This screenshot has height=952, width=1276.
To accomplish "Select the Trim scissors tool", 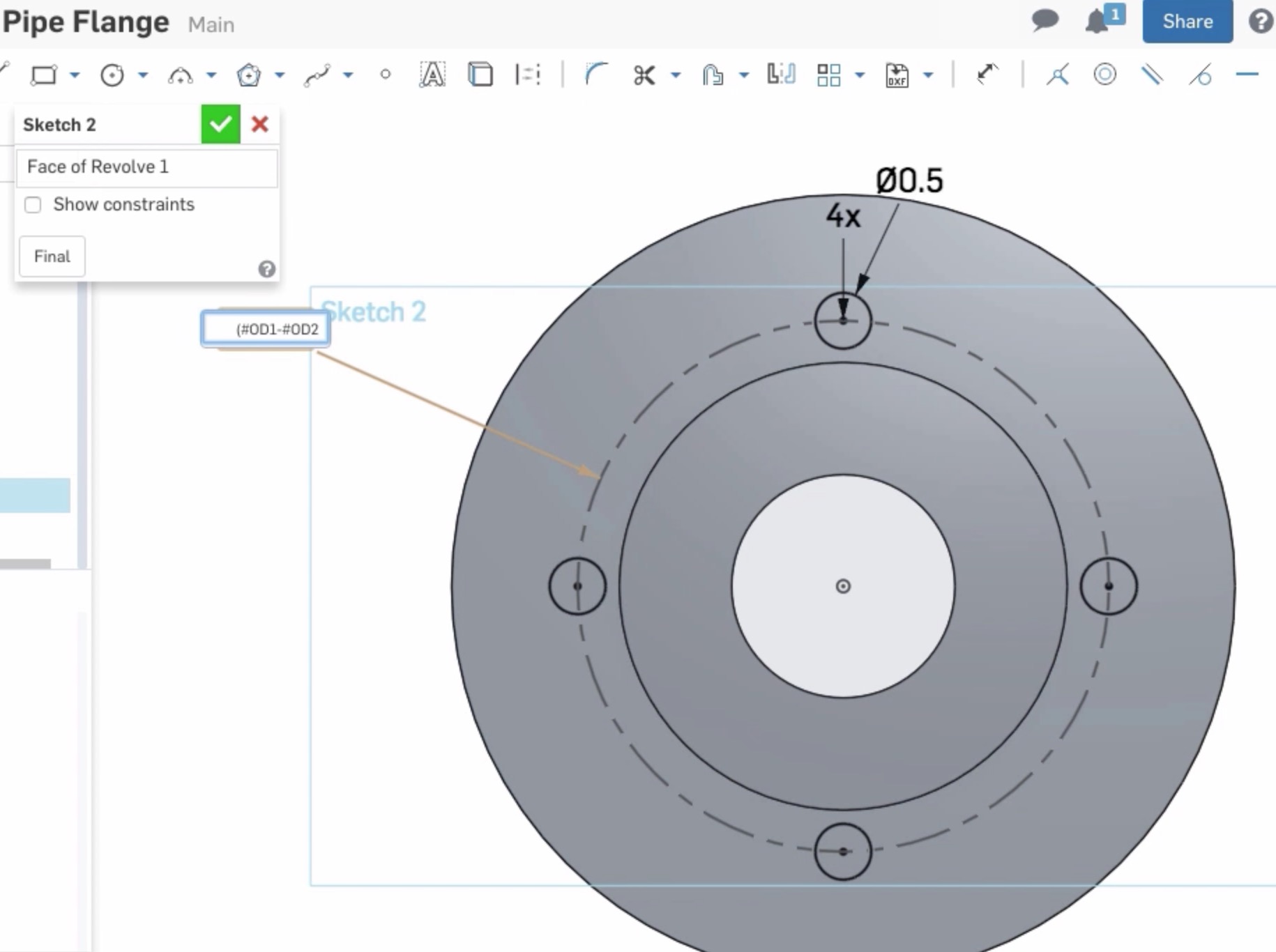I will [644, 75].
